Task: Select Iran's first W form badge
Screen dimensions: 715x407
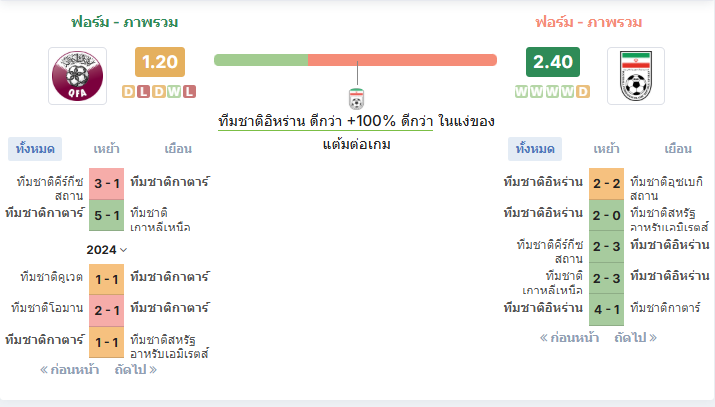Action: pos(521,92)
